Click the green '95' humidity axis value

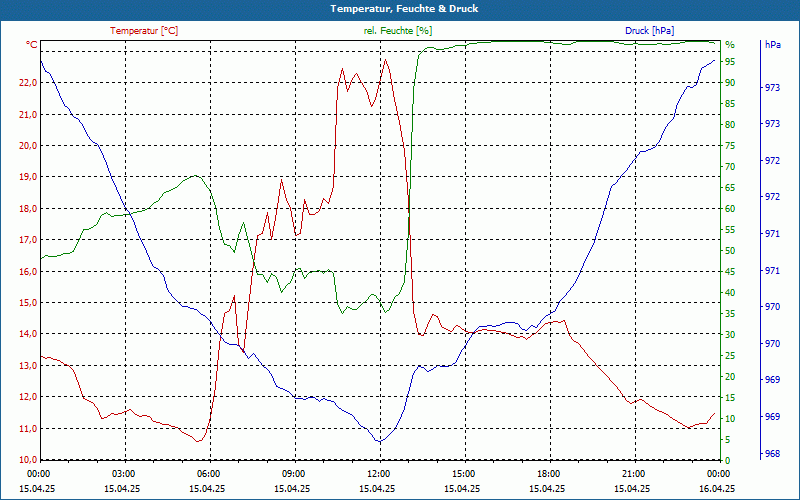coord(730,62)
